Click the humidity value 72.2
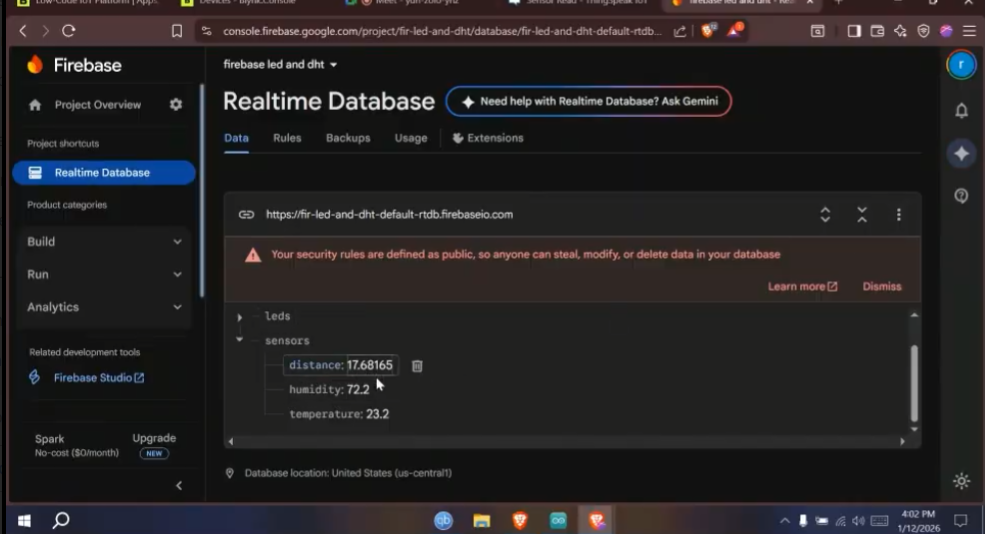Image resolution: width=985 pixels, height=534 pixels. tap(358, 390)
